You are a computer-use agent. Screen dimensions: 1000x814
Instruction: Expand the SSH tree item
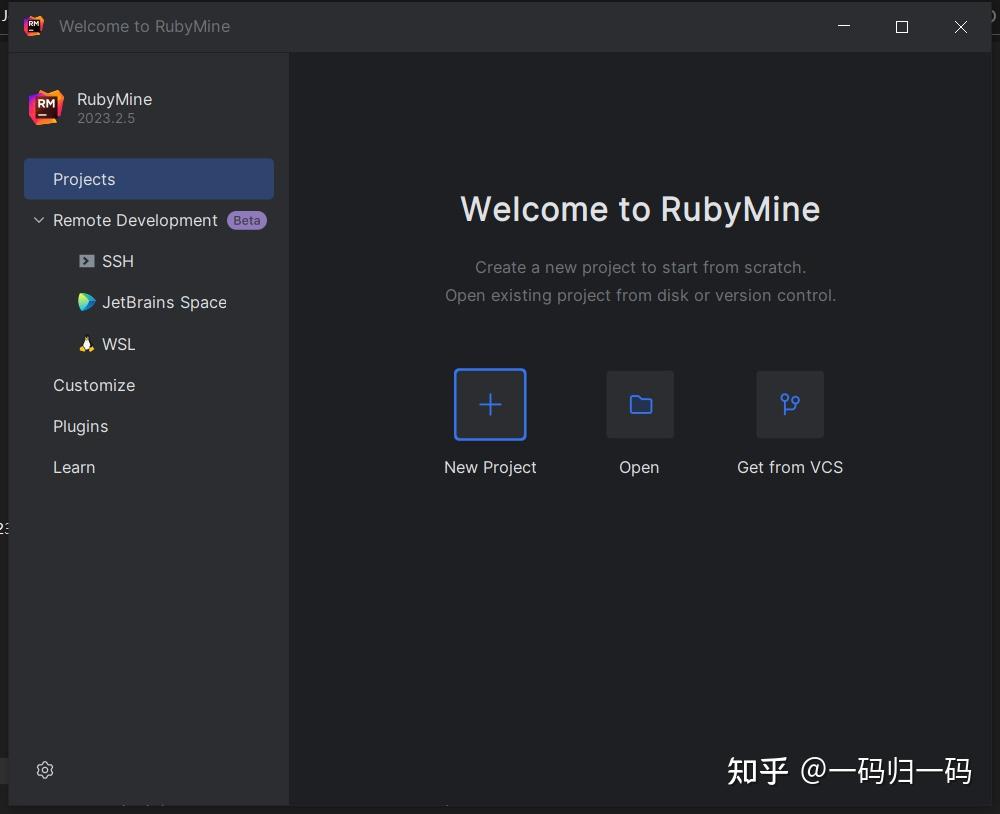coord(88,261)
